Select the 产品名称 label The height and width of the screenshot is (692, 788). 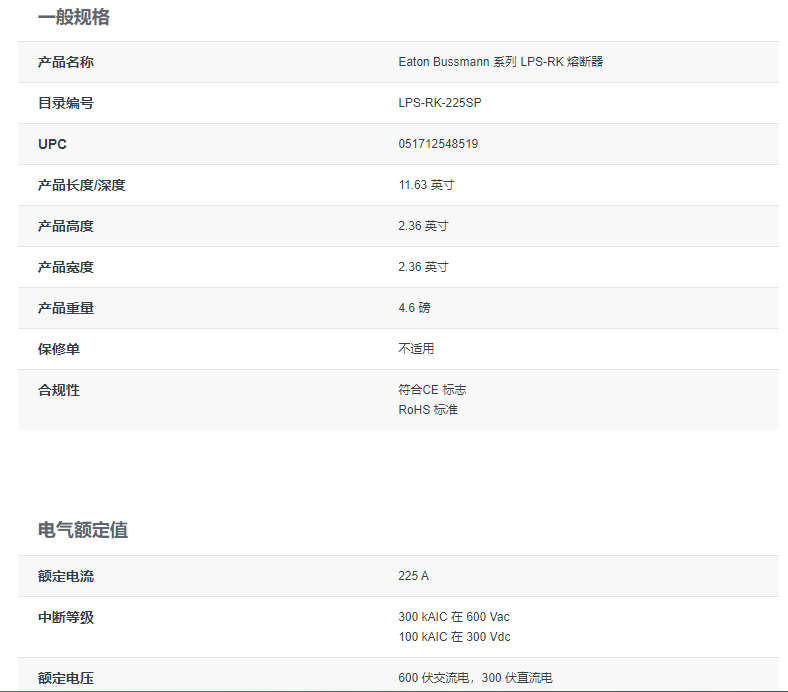(x=66, y=62)
